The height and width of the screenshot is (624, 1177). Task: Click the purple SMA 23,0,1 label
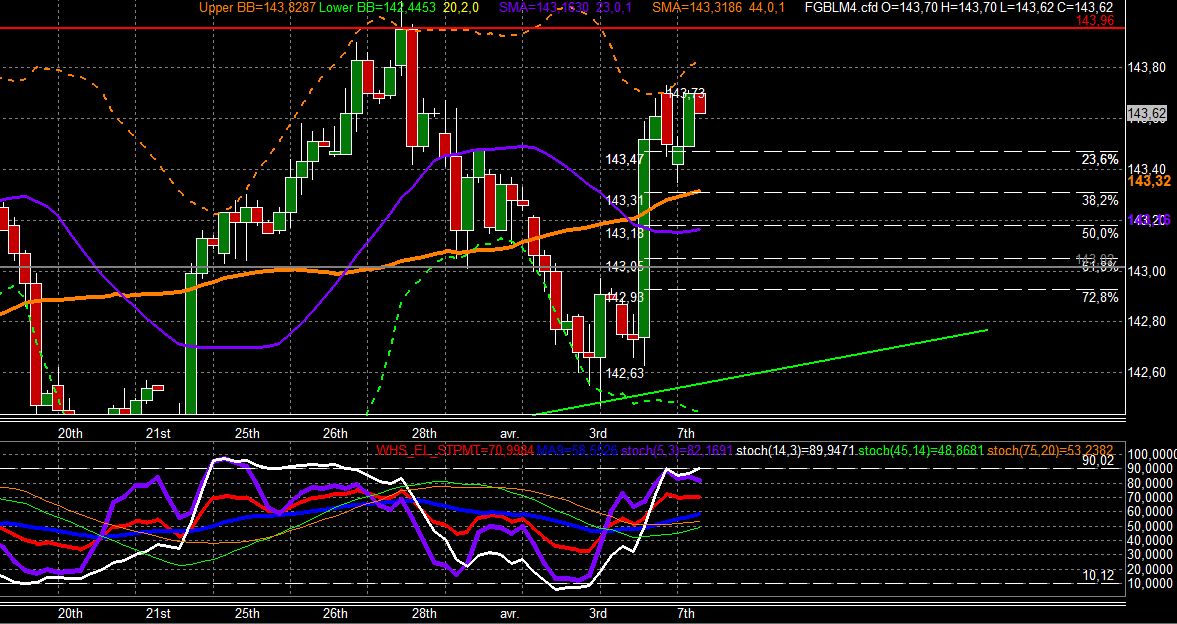point(566,8)
